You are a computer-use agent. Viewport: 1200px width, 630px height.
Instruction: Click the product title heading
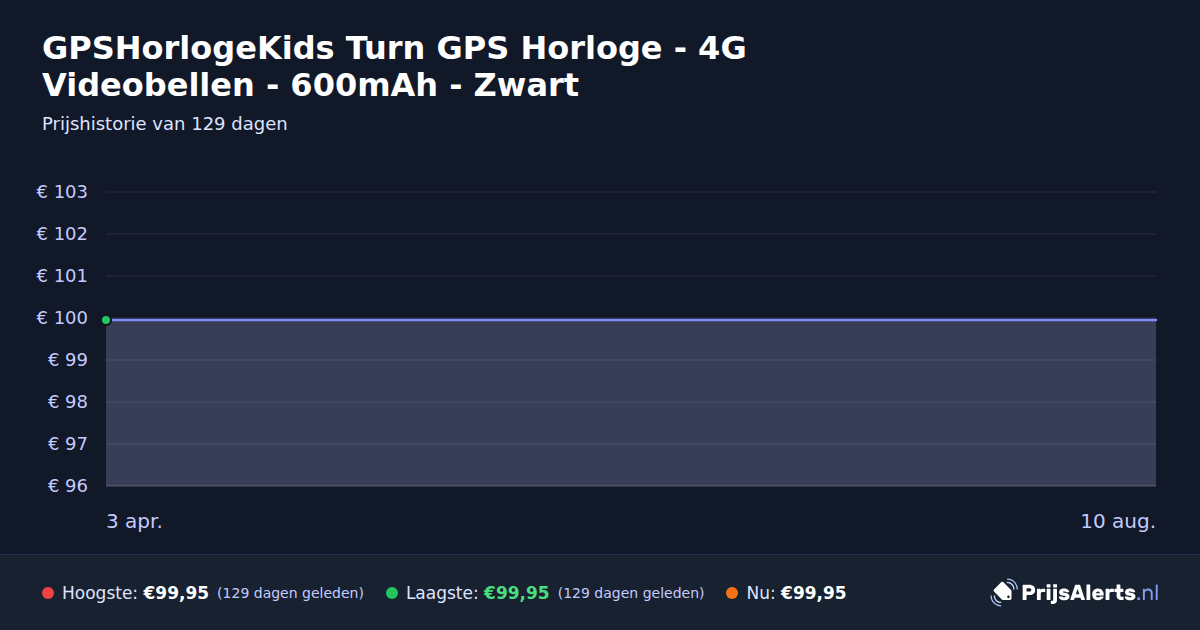pos(394,66)
